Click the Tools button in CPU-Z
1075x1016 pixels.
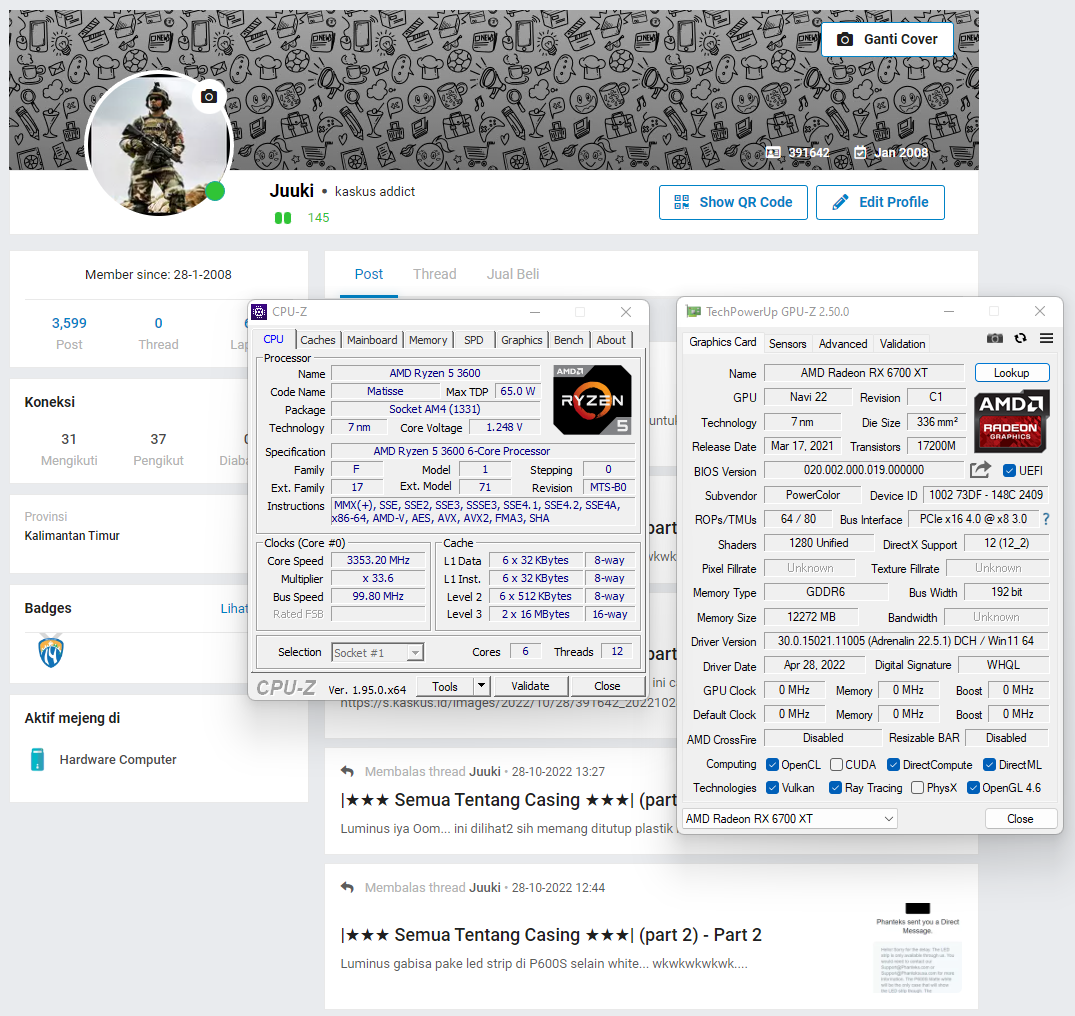point(444,686)
